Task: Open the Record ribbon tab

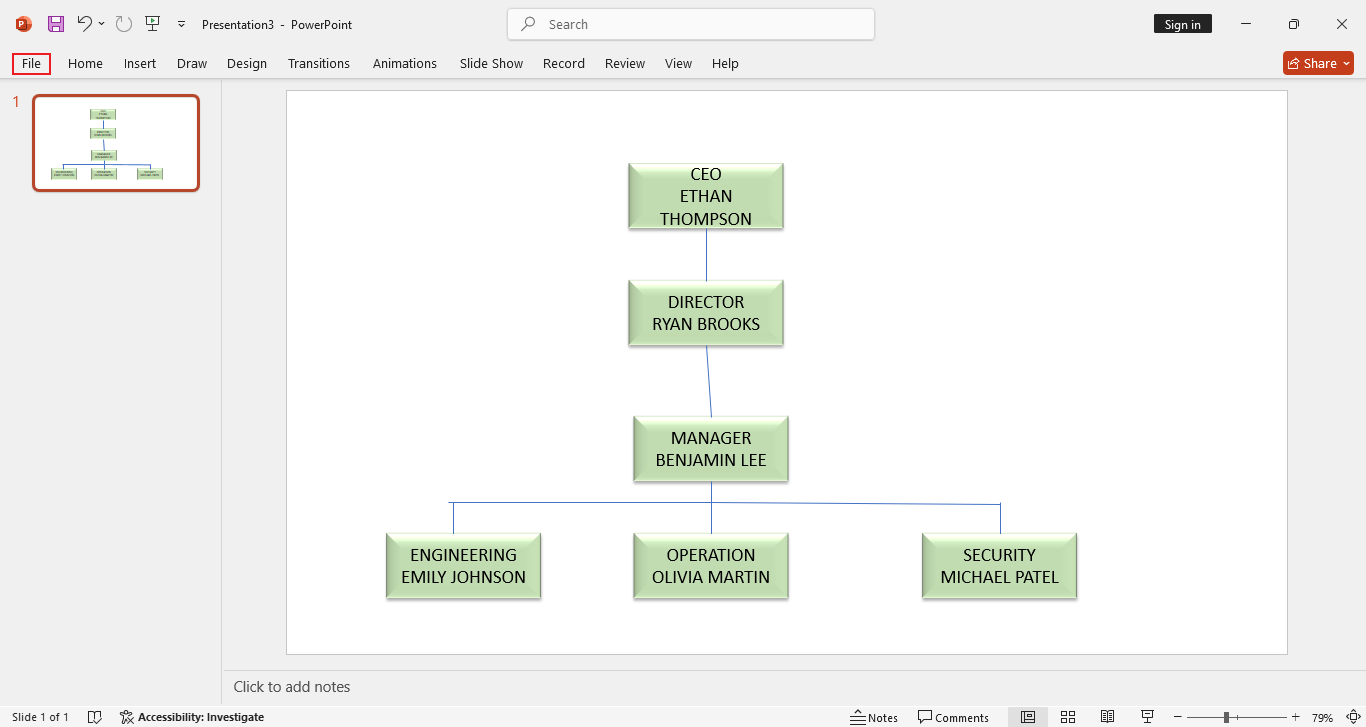Action: [564, 63]
